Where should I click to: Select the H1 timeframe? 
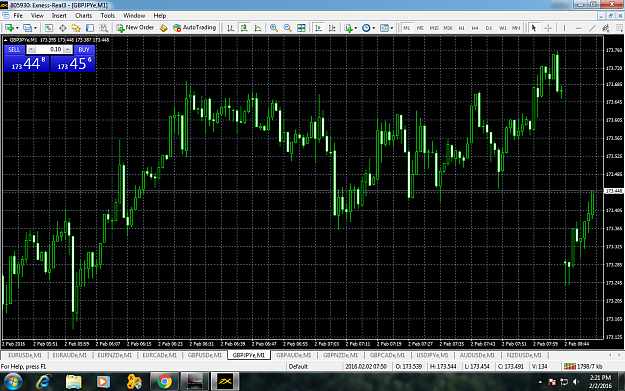(462, 28)
